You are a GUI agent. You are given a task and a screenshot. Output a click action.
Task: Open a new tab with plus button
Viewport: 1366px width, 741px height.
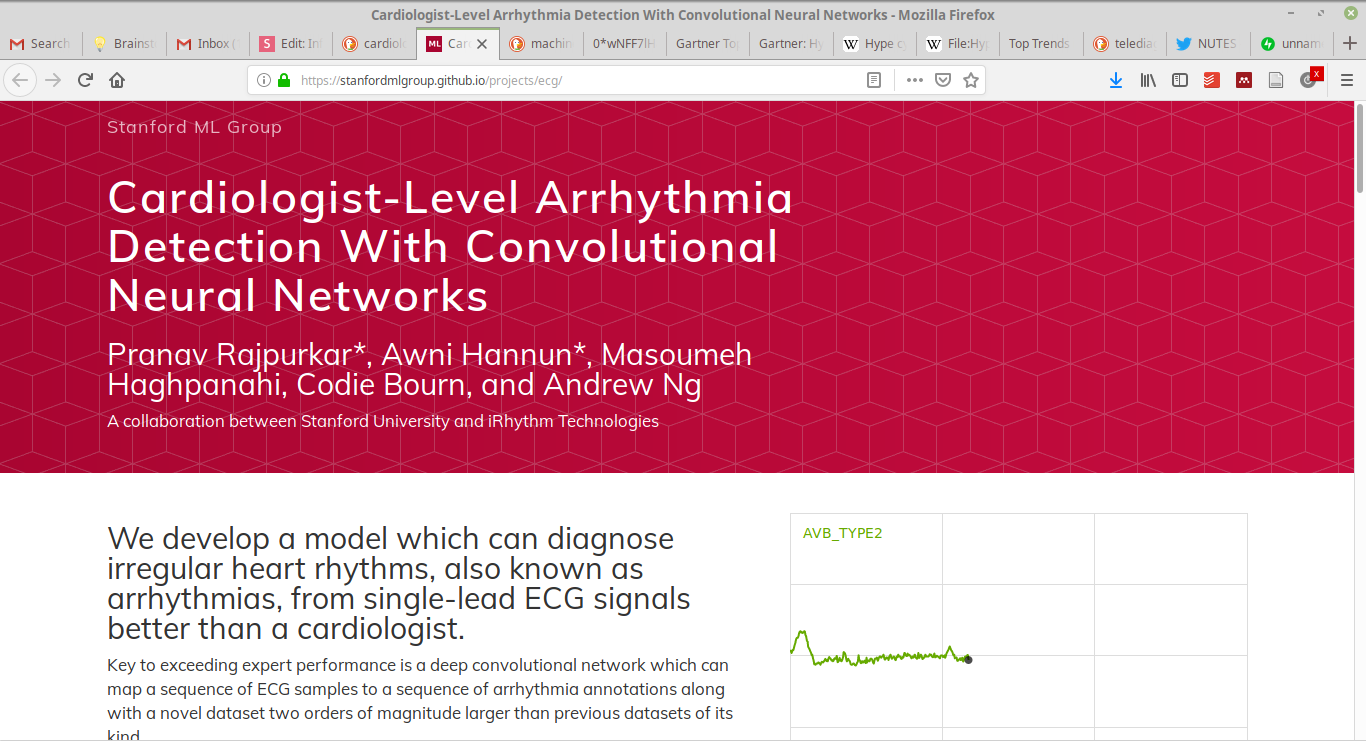(x=1349, y=43)
